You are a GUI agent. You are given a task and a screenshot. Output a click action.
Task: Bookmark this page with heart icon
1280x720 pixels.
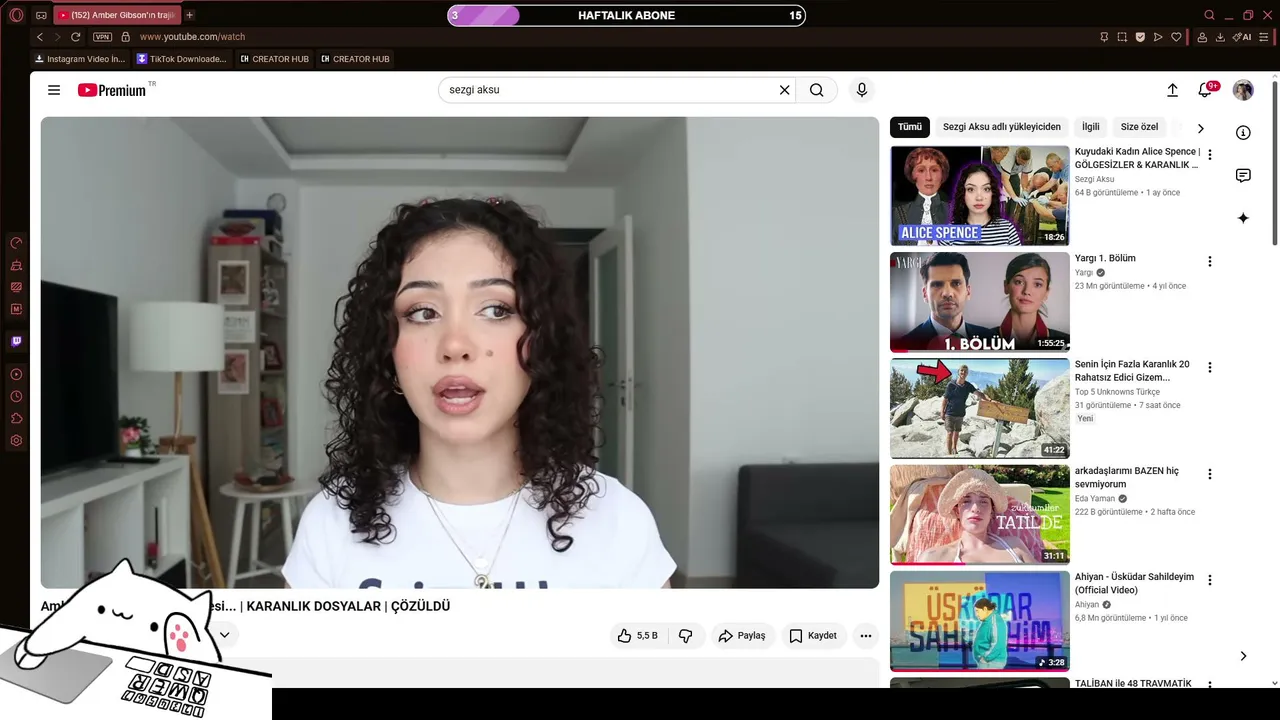1176,37
